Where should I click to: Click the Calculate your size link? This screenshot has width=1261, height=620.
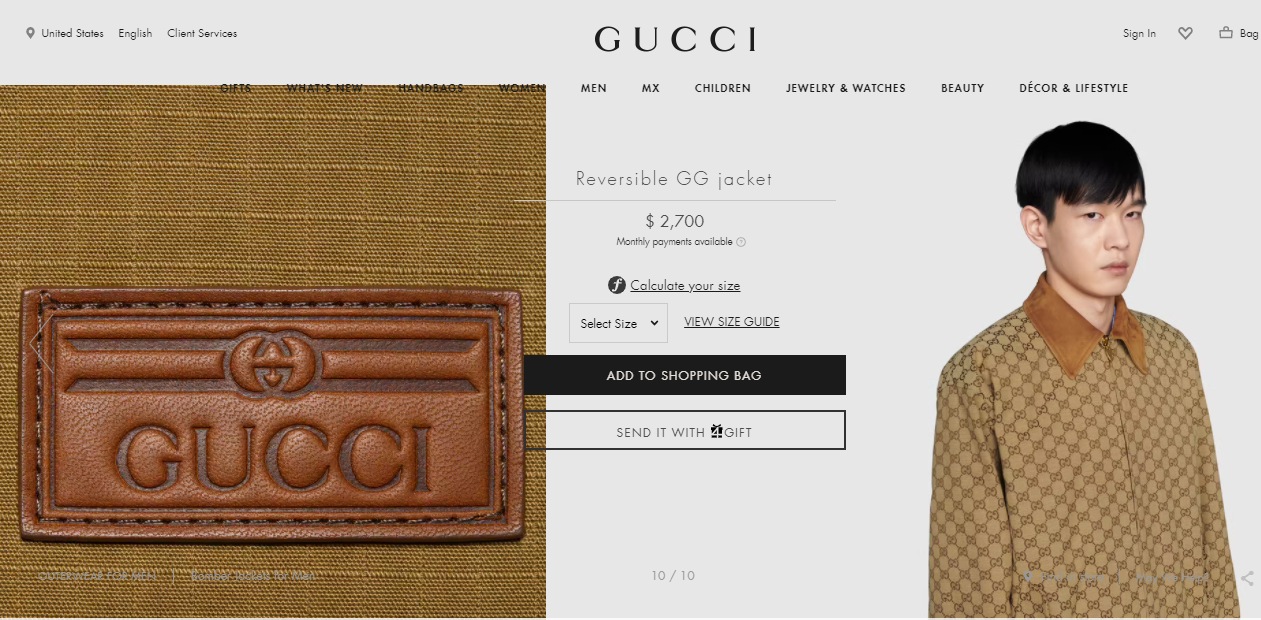pos(685,286)
